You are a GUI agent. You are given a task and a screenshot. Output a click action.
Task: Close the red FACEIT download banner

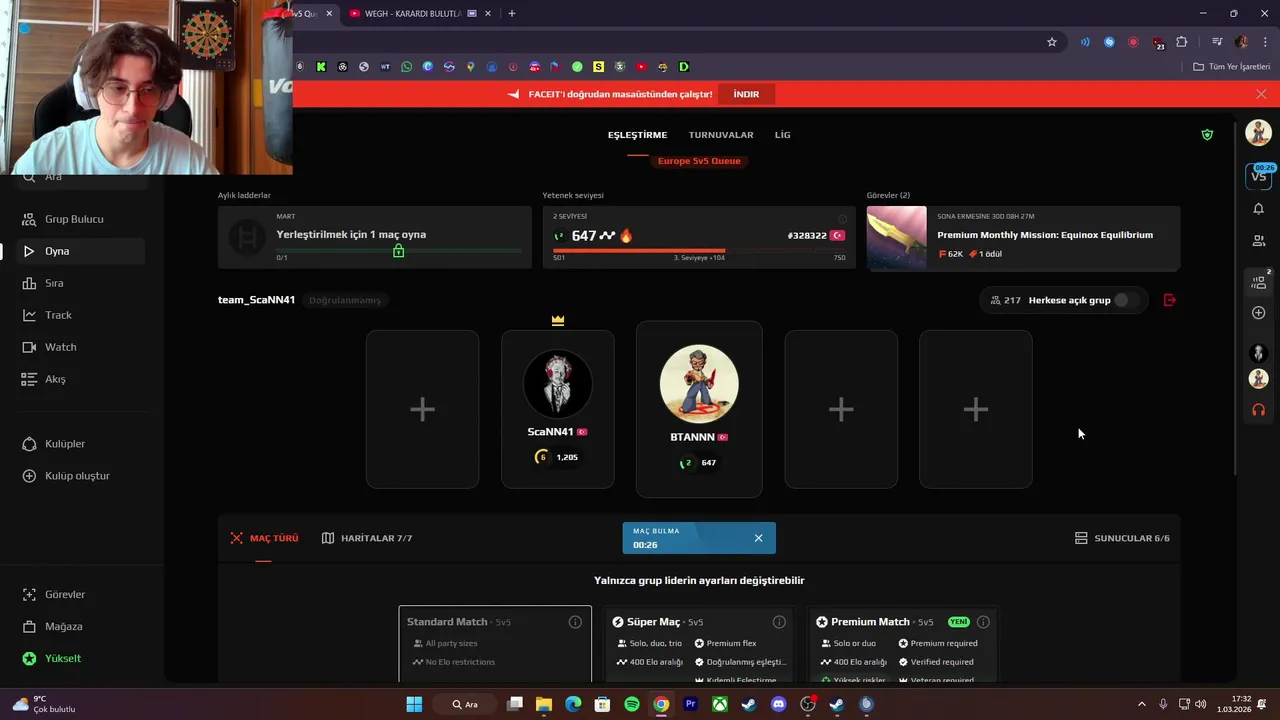click(x=1261, y=94)
